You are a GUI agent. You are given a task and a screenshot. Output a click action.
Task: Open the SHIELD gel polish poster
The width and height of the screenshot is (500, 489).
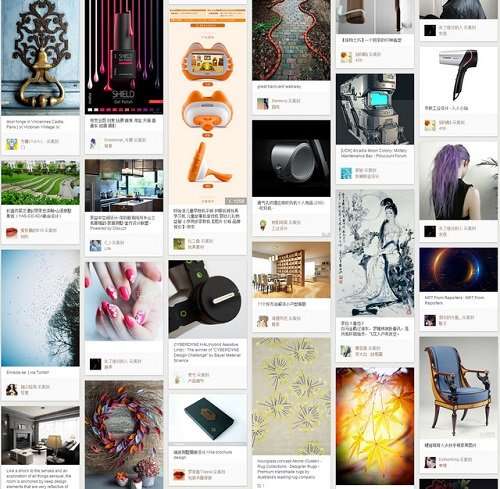[x=124, y=57]
